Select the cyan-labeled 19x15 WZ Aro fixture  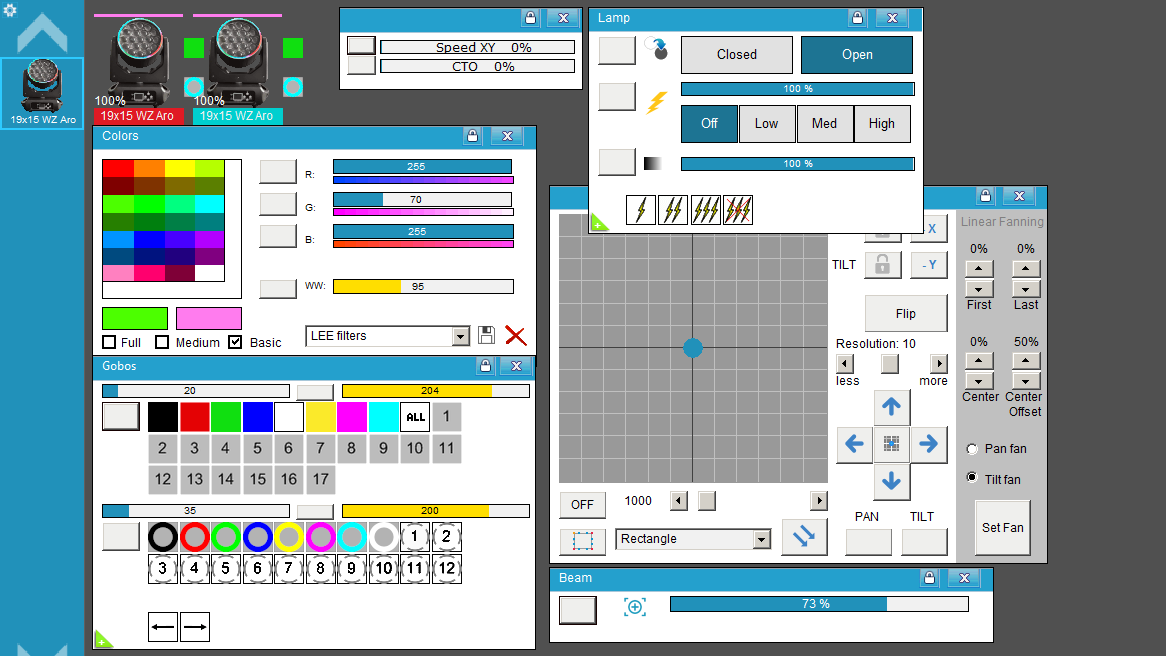(x=236, y=71)
